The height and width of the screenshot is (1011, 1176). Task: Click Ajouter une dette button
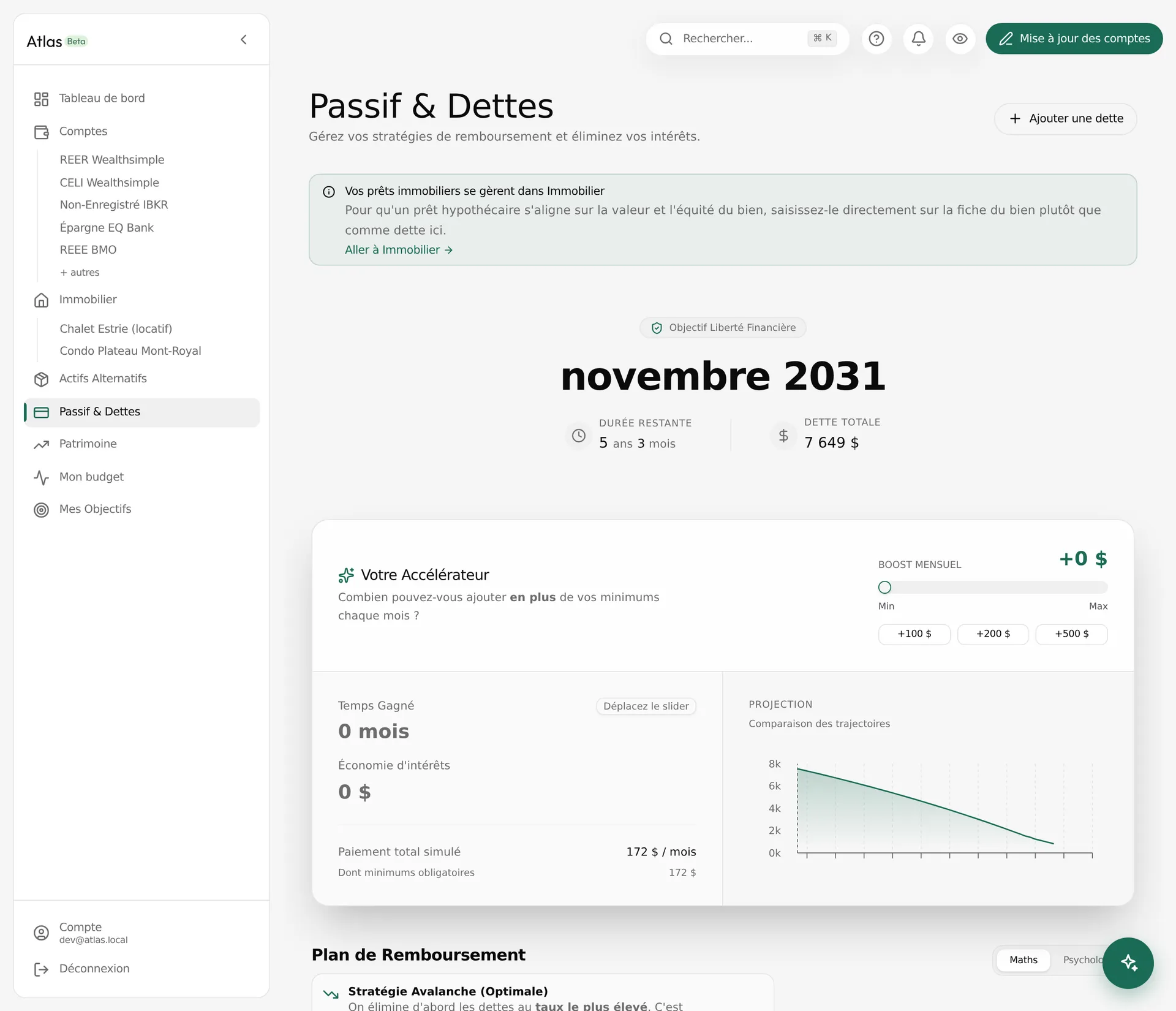pos(1065,119)
